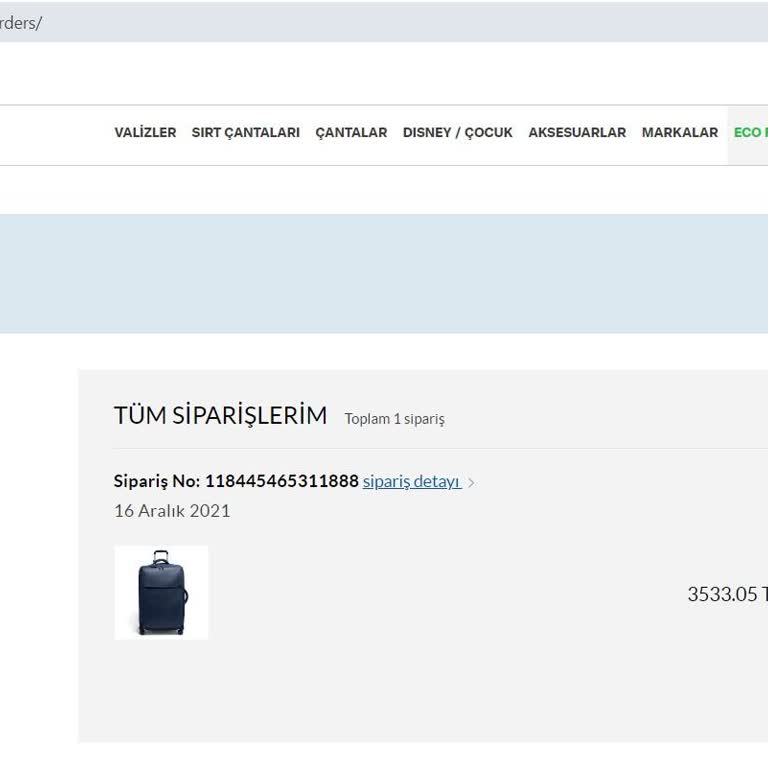Click the Sipariş No label

point(157,481)
